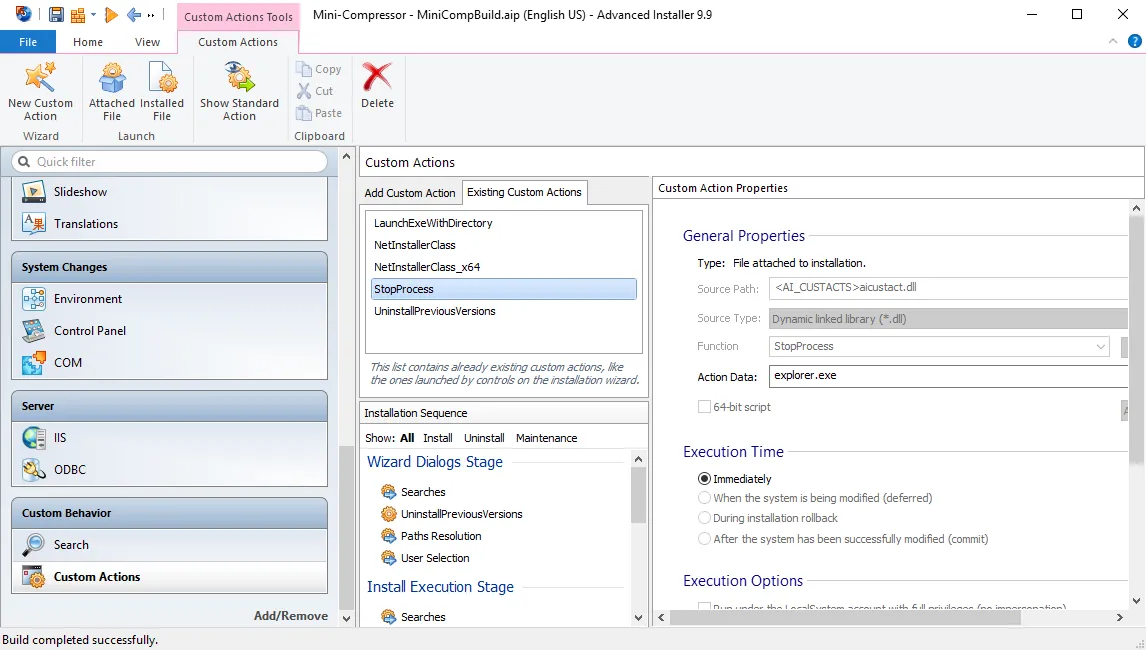Delete the selected custom action
The height and width of the screenshot is (650, 1146).
(377, 86)
